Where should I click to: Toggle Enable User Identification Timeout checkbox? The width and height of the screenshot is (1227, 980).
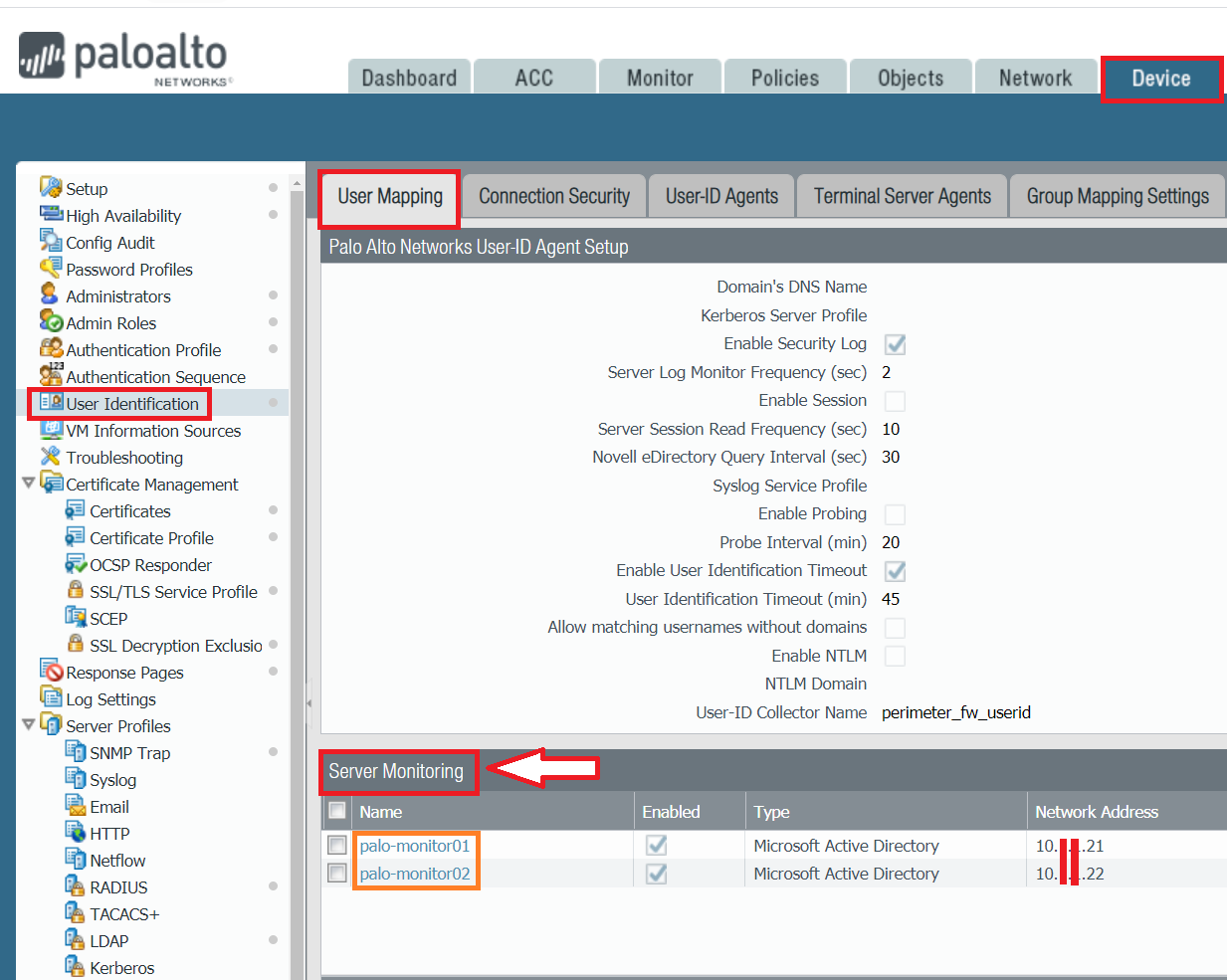pos(896,571)
